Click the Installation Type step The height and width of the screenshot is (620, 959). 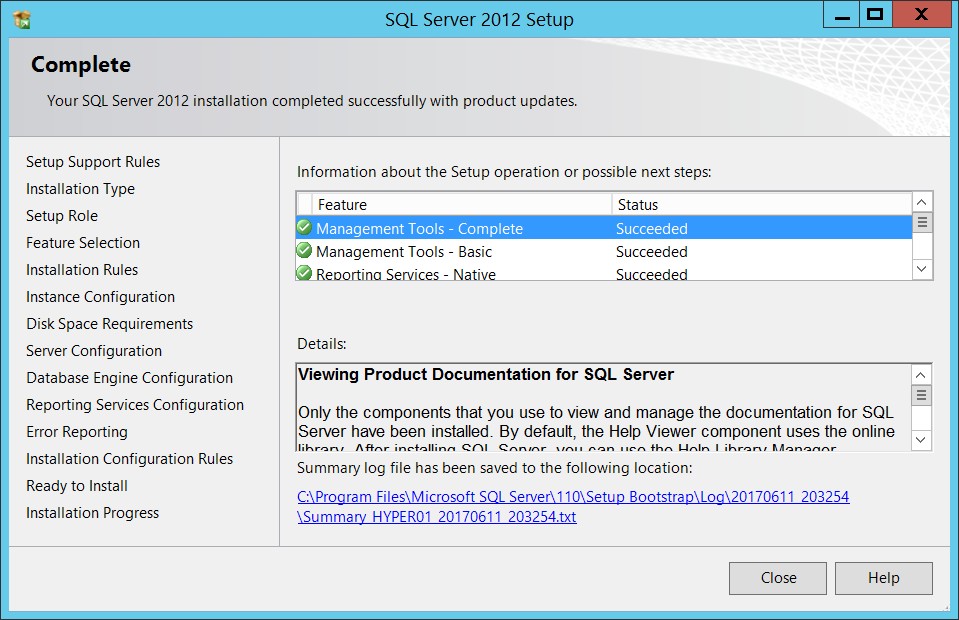coord(80,189)
